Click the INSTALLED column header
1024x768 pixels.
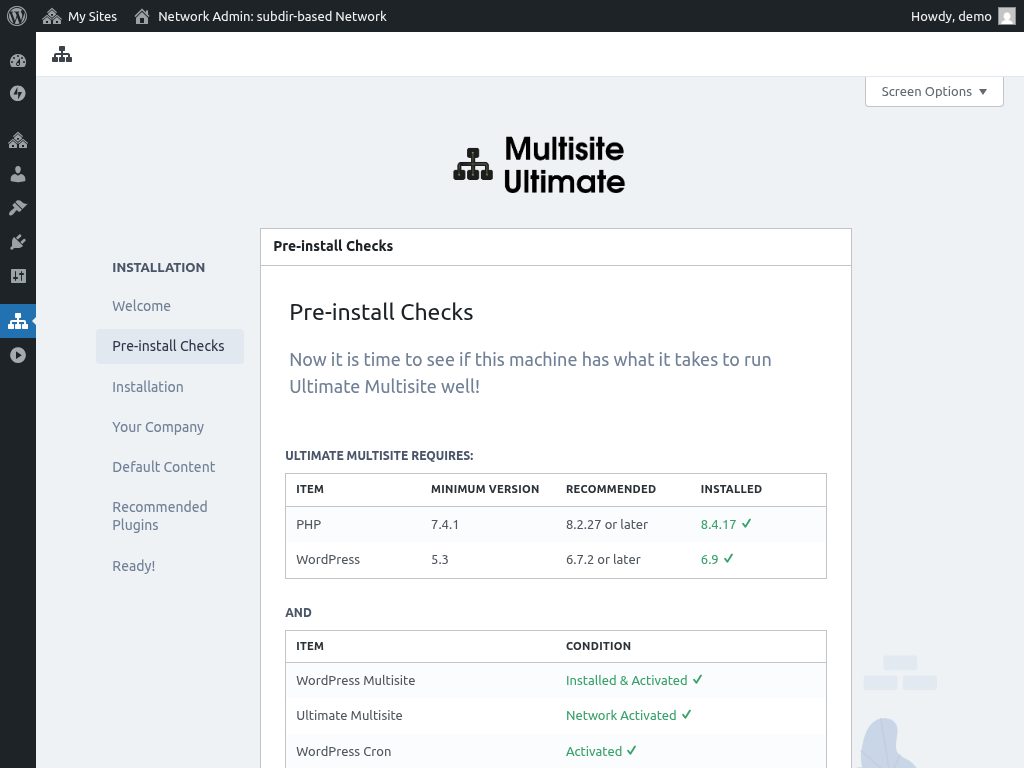[731, 489]
